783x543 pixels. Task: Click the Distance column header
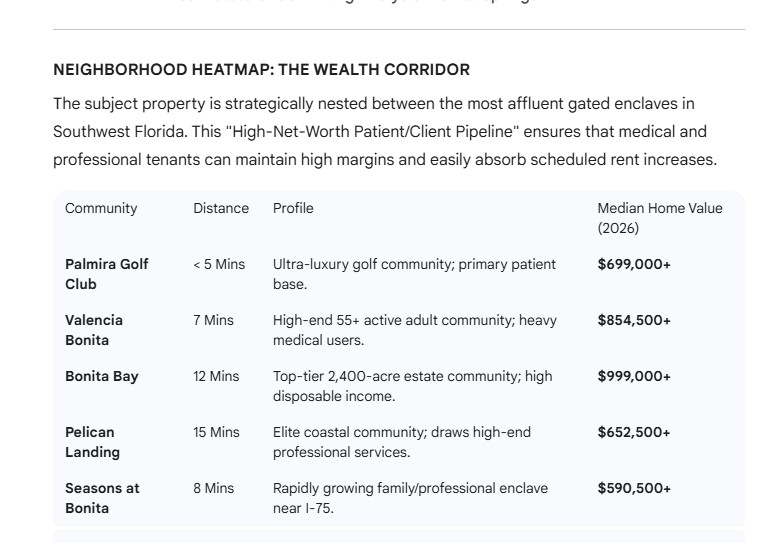221,208
